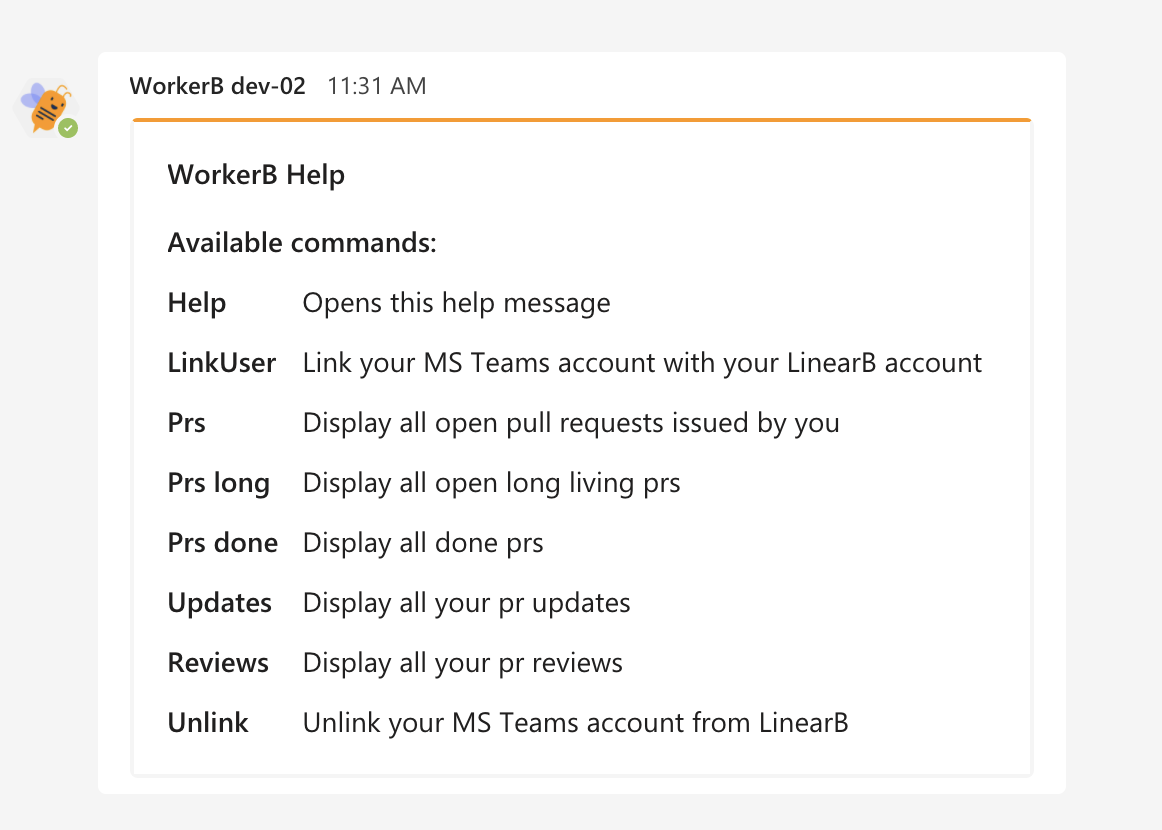This screenshot has width=1162, height=830.
Task: Click 'Display all open long living prs'
Action: tap(491, 483)
